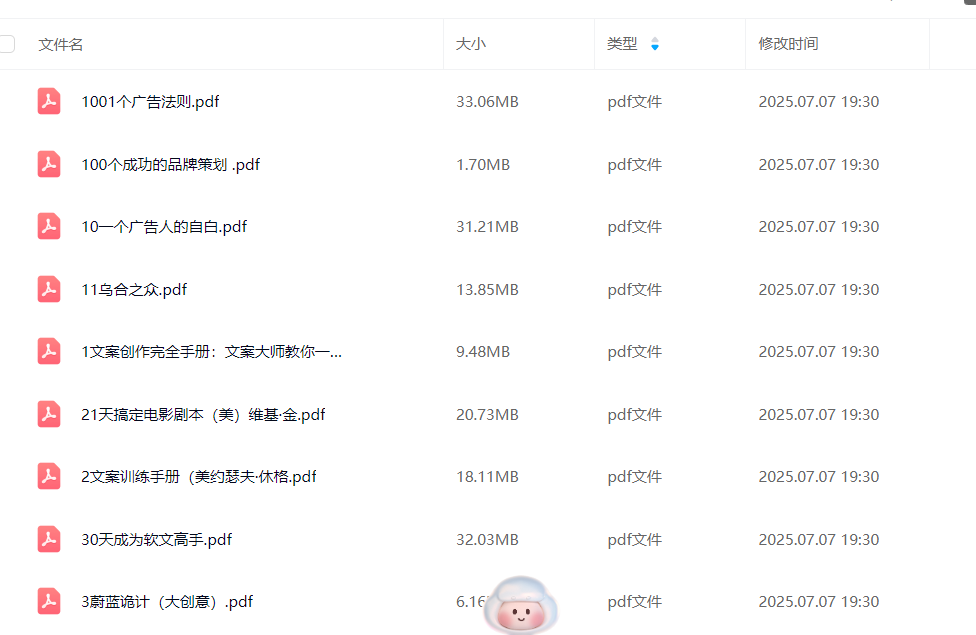Toggle the sort arrow beside 类型 column
The height and width of the screenshot is (635, 976).
(x=655, y=44)
